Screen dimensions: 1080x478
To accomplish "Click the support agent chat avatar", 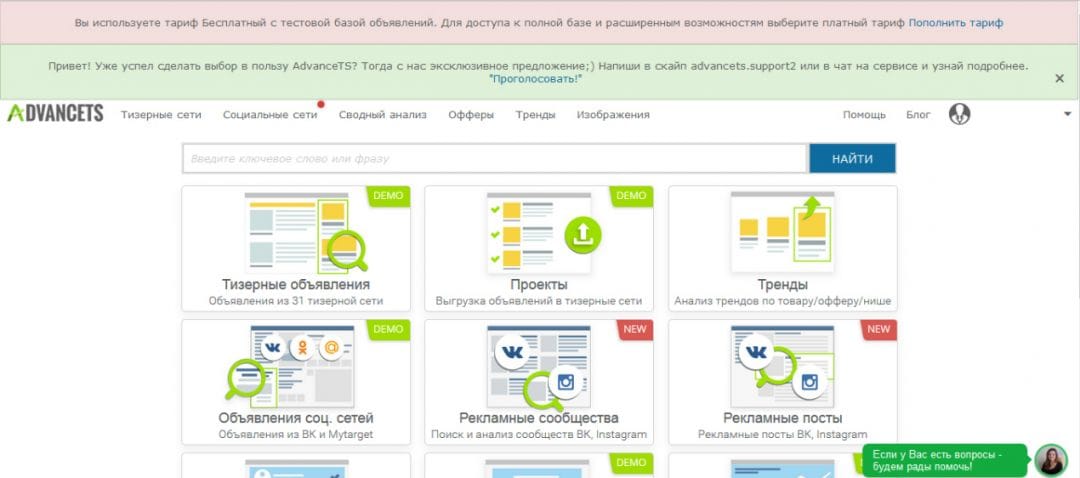I will point(1051,460).
